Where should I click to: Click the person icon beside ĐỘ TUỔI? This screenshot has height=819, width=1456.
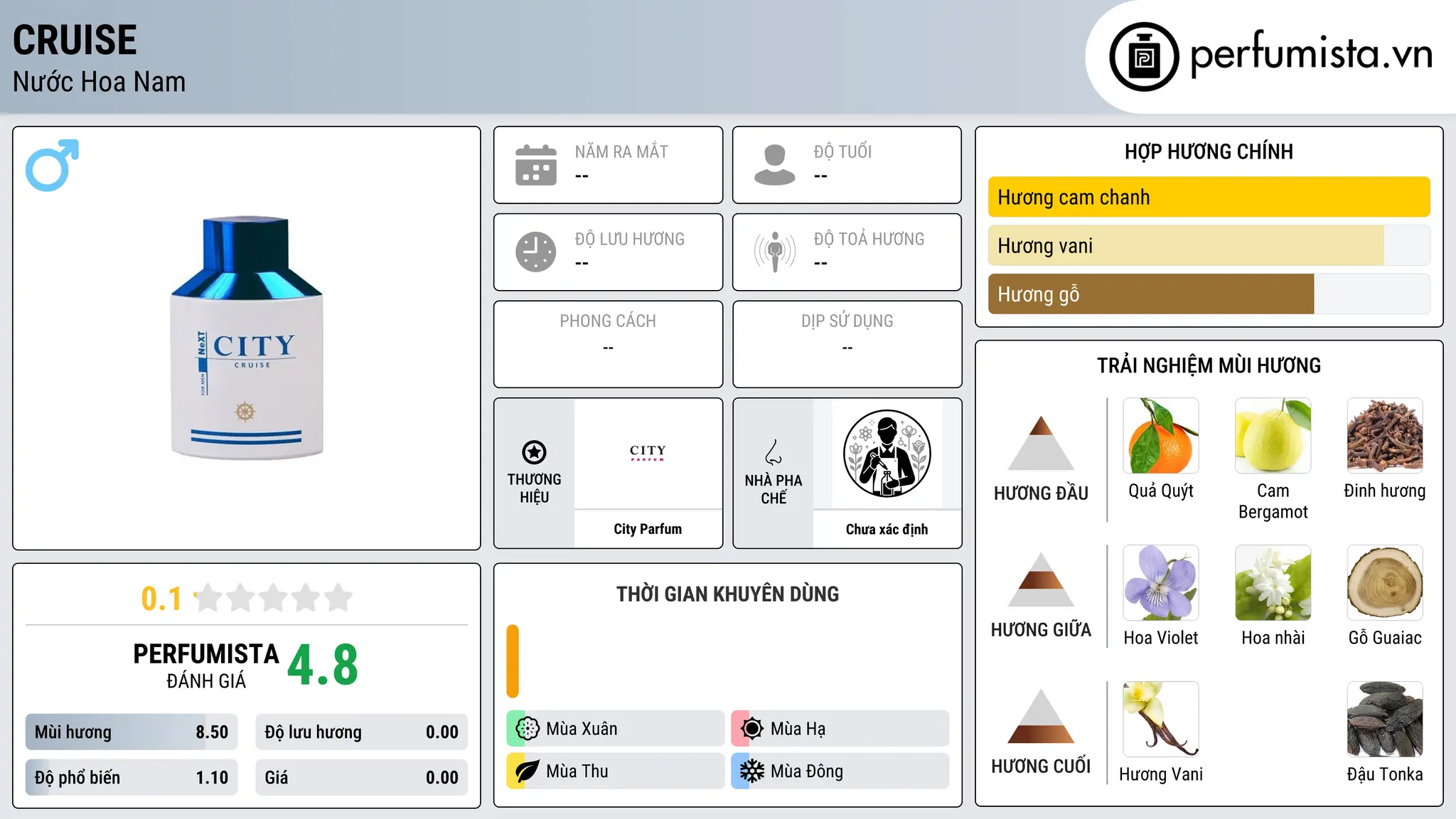(x=775, y=165)
